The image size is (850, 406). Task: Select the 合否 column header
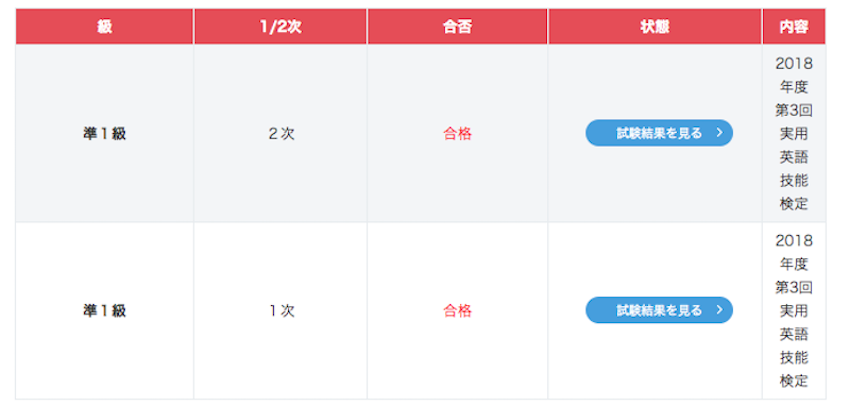457,27
